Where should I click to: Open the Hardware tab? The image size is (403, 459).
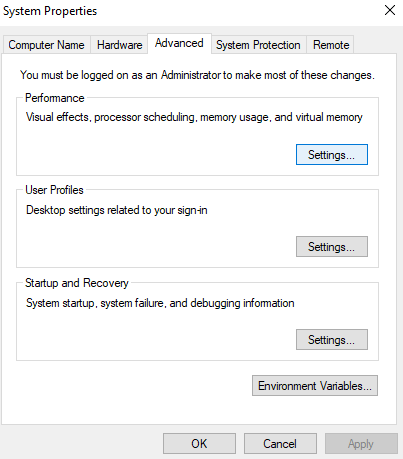pyautogui.click(x=119, y=45)
